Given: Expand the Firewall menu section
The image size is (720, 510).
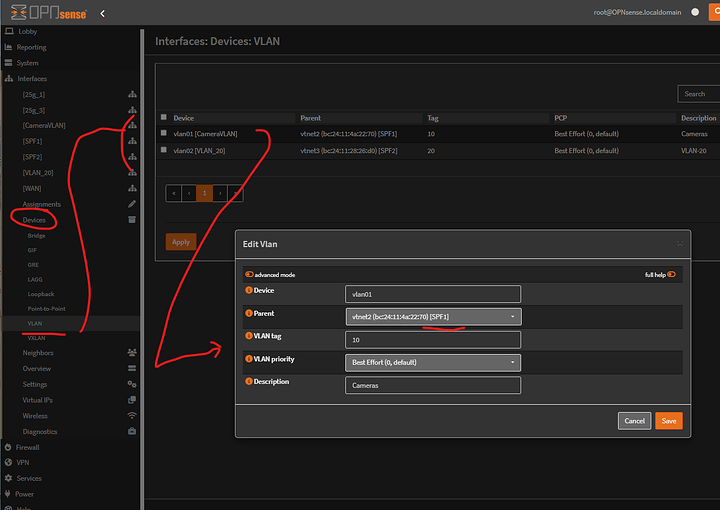Looking at the screenshot, I should 28,447.
